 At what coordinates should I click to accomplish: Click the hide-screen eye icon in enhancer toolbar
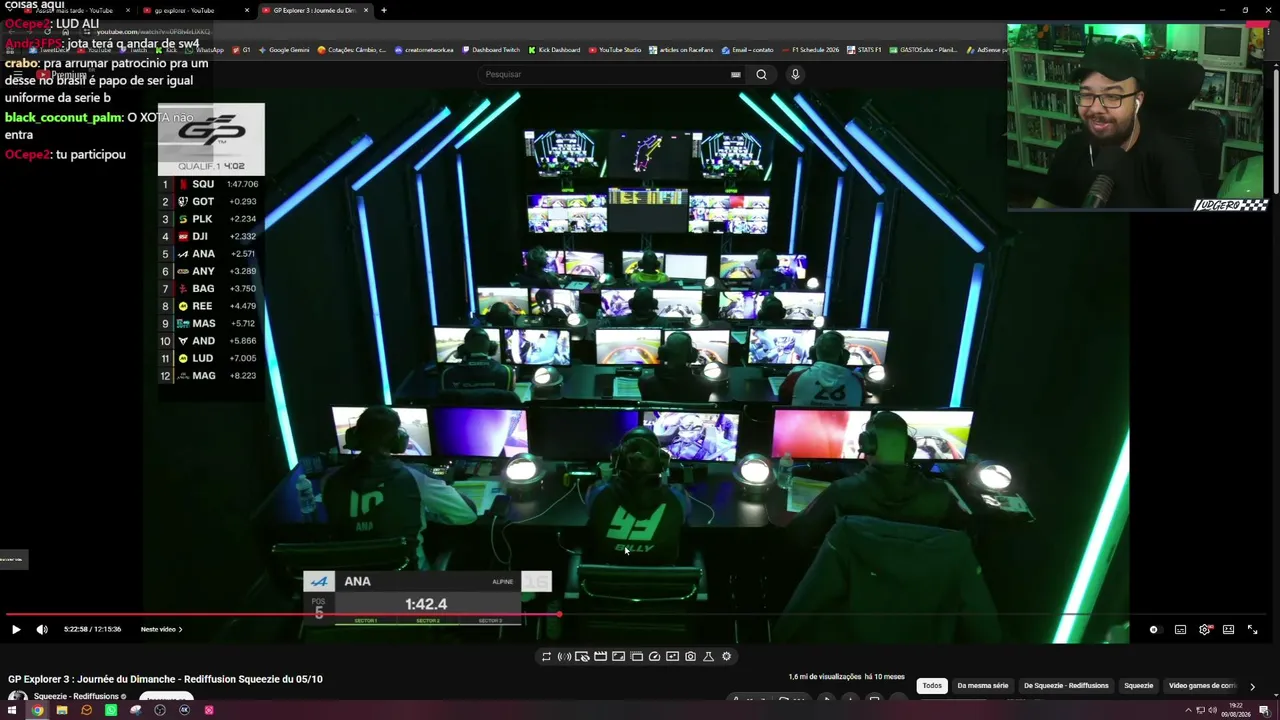click(582, 656)
